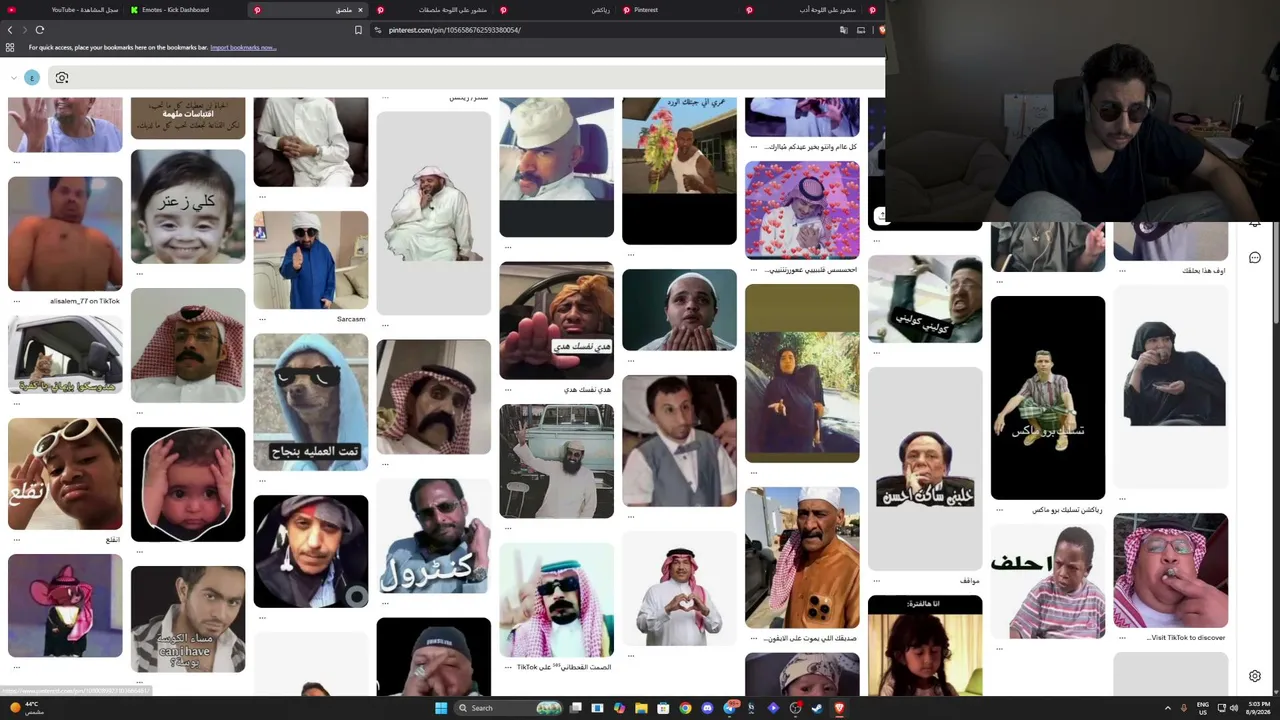
Task: Open more options under the alisalem_77 on TikTok pin
Action: (x=16, y=301)
